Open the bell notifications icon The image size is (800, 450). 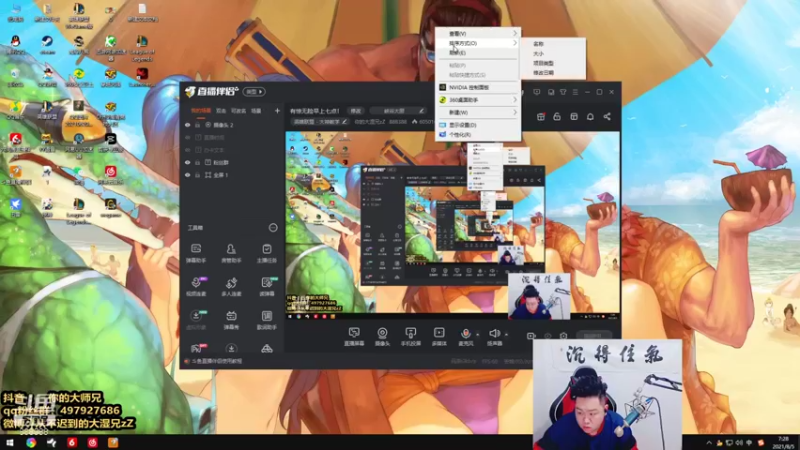tap(590, 116)
